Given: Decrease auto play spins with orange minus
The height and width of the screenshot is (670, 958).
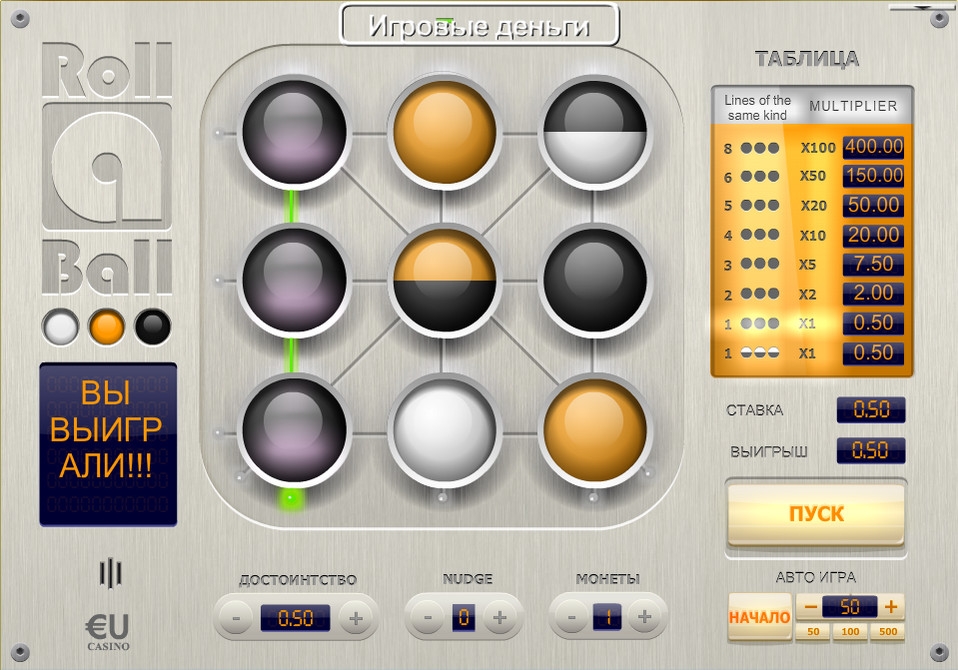Looking at the screenshot, I should click(x=810, y=606).
